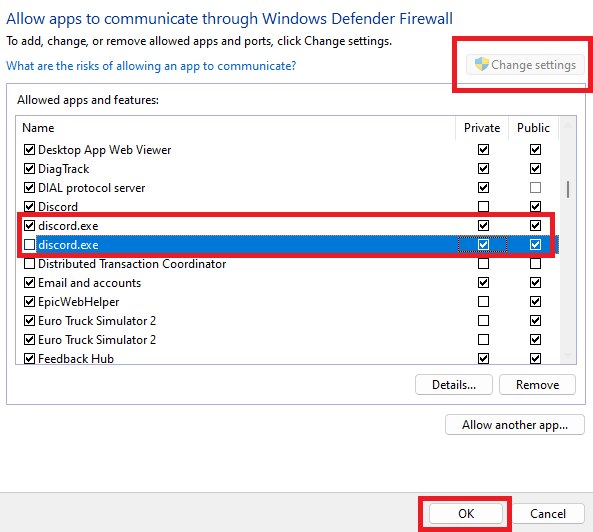The image size is (593, 532).
Task: Click the Public column header
Action: 533,128
